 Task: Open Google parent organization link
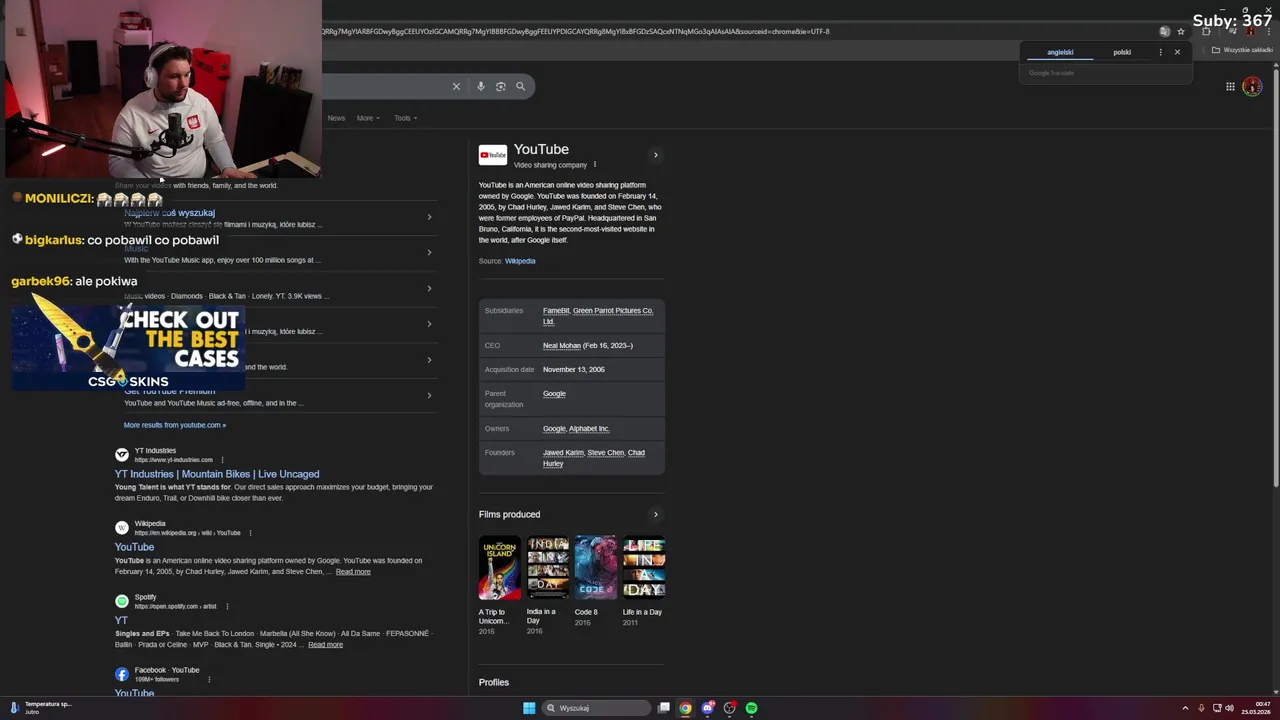554,393
